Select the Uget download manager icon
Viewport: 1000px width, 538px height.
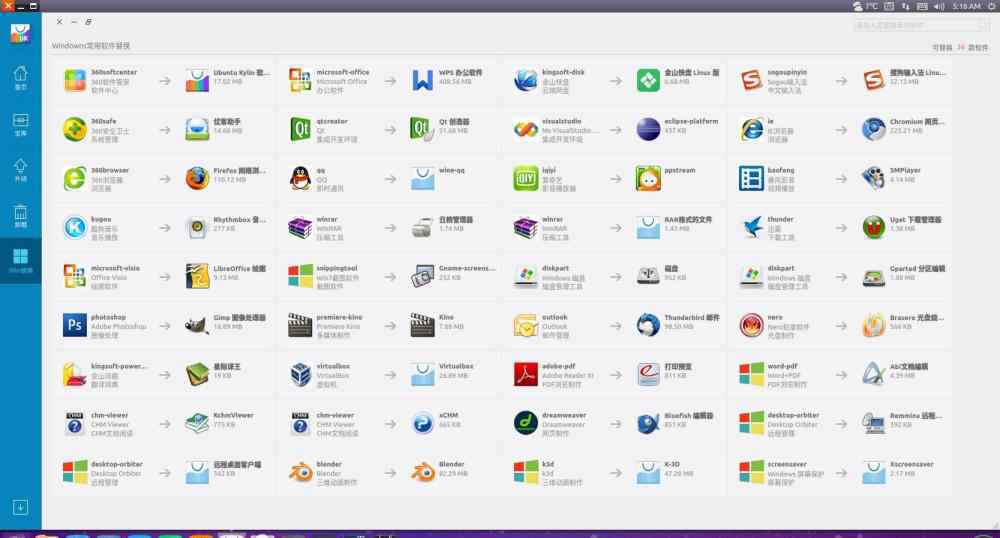click(x=874, y=228)
